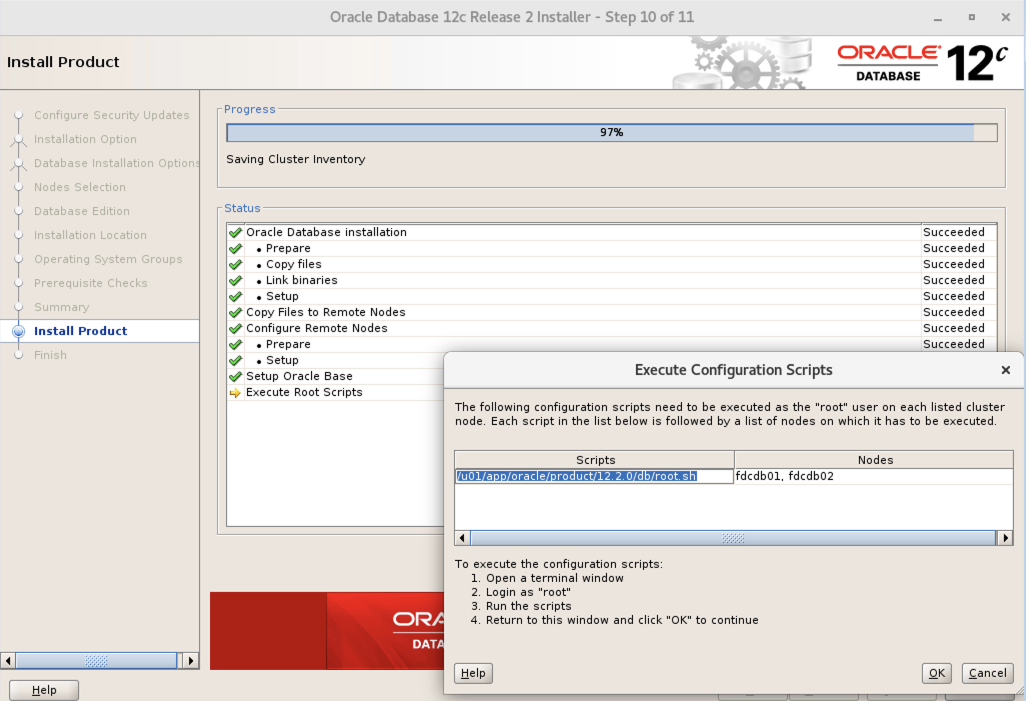The height and width of the screenshot is (701, 1026).
Task: Select Configure Security Updates step
Action: coord(111,115)
